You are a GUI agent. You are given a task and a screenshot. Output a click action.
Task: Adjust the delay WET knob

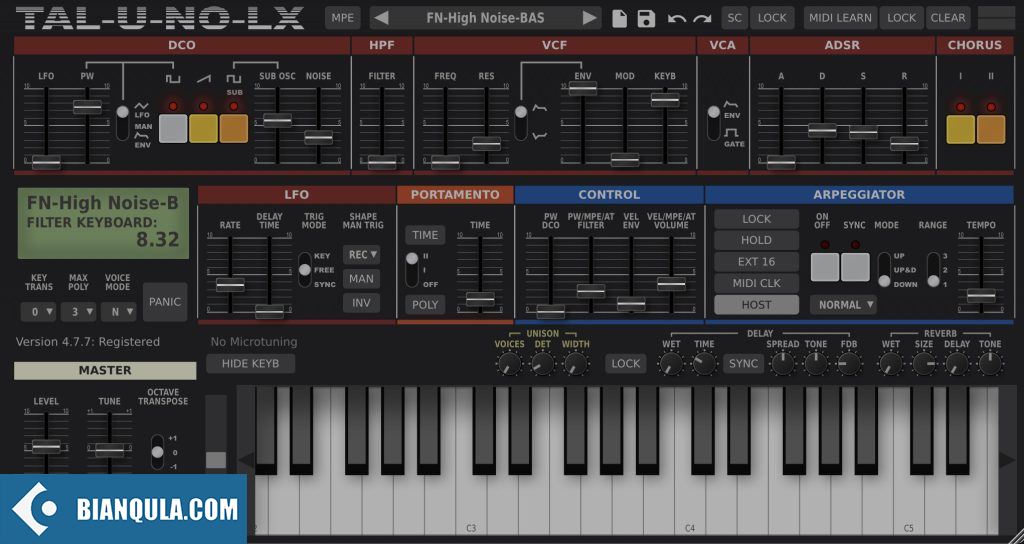671,364
